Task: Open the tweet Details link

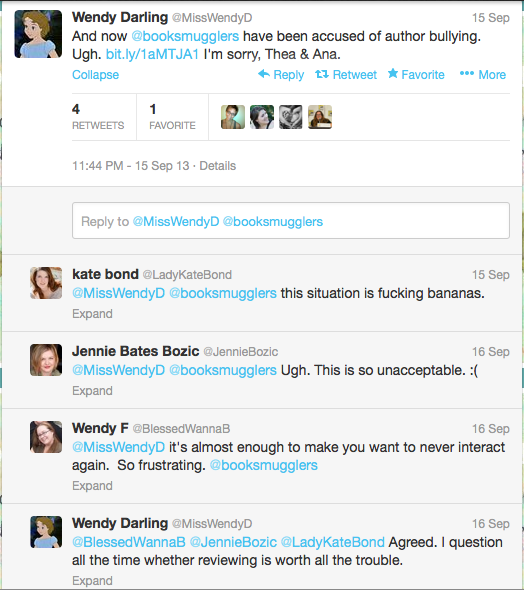Action: coord(217,166)
